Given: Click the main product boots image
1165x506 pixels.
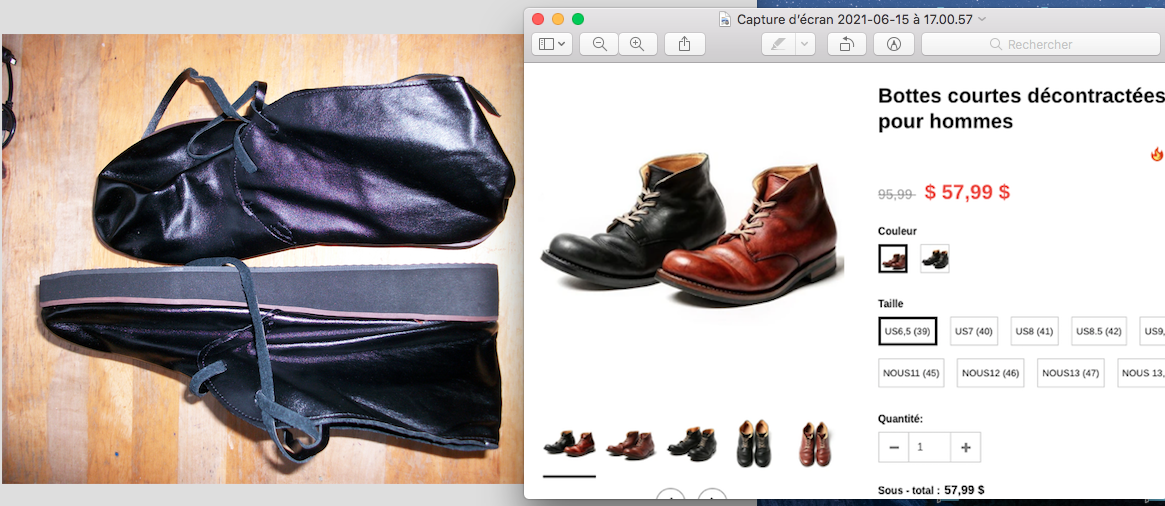Looking at the screenshot, I should pos(692,230).
